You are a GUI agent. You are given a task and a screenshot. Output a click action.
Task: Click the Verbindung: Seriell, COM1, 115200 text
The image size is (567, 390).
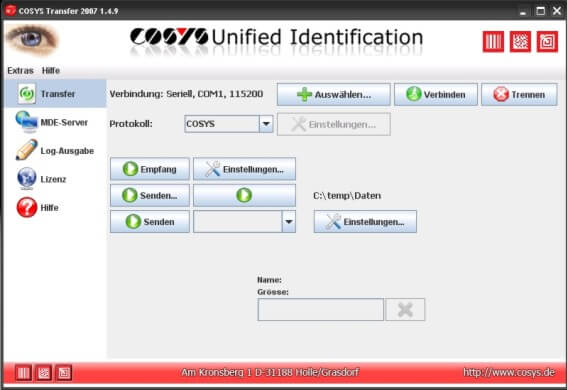click(186, 94)
